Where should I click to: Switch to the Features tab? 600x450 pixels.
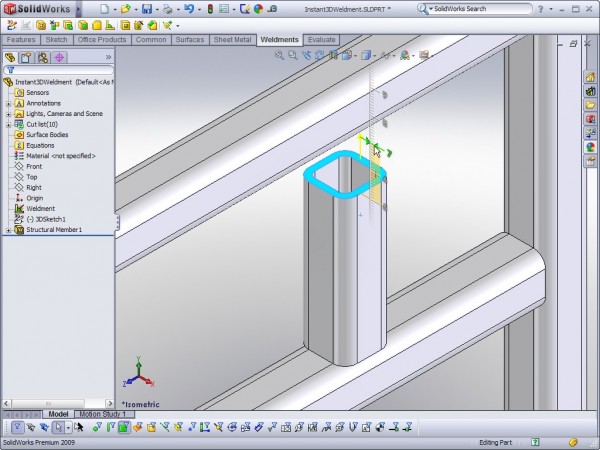(21, 40)
